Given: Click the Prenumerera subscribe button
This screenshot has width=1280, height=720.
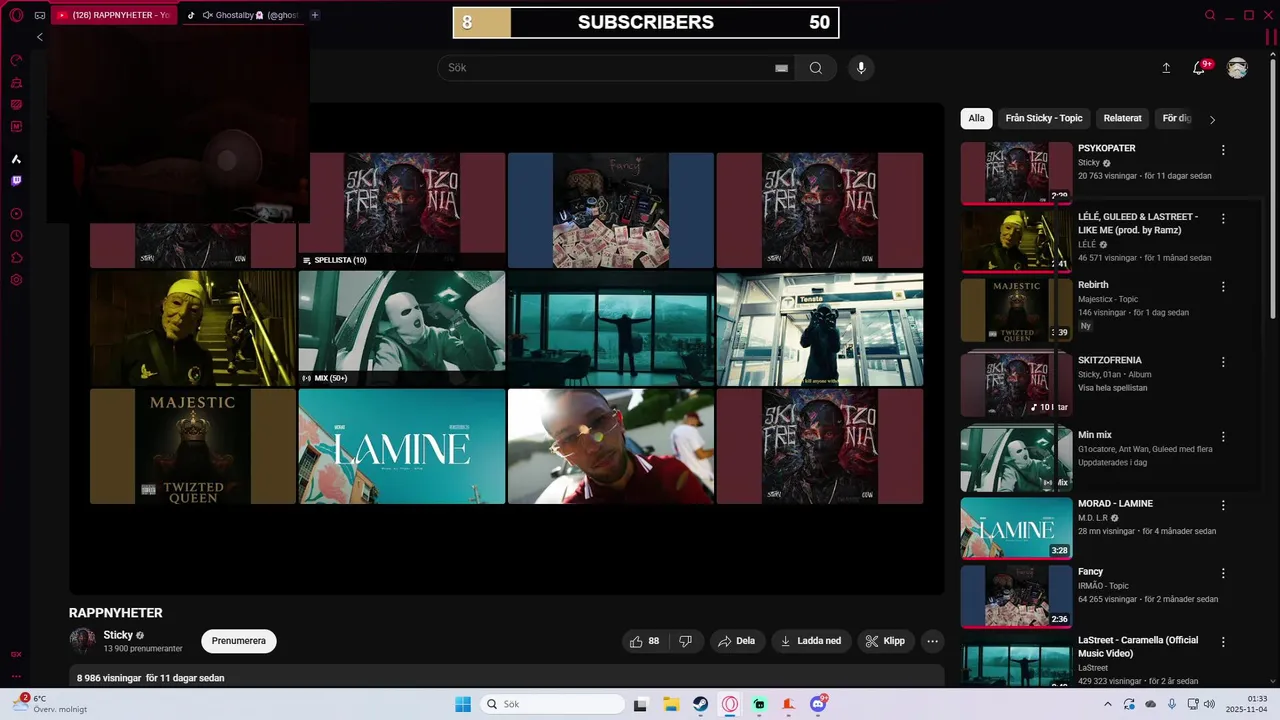Looking at the screenshot, I should [239, 641].
